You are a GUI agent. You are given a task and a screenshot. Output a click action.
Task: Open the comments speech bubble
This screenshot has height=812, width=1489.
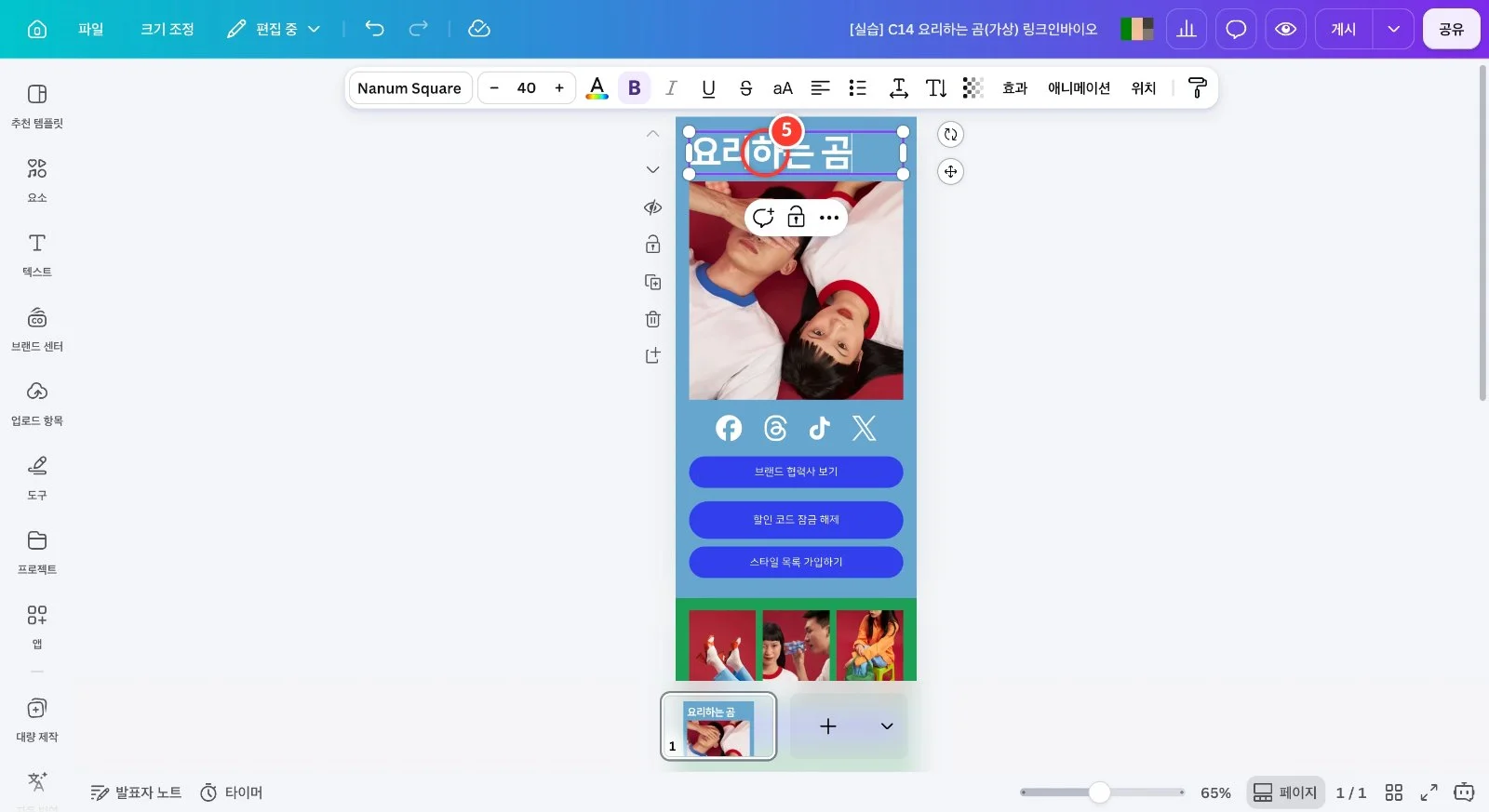pyautogui.click(x=1236, y=29)
